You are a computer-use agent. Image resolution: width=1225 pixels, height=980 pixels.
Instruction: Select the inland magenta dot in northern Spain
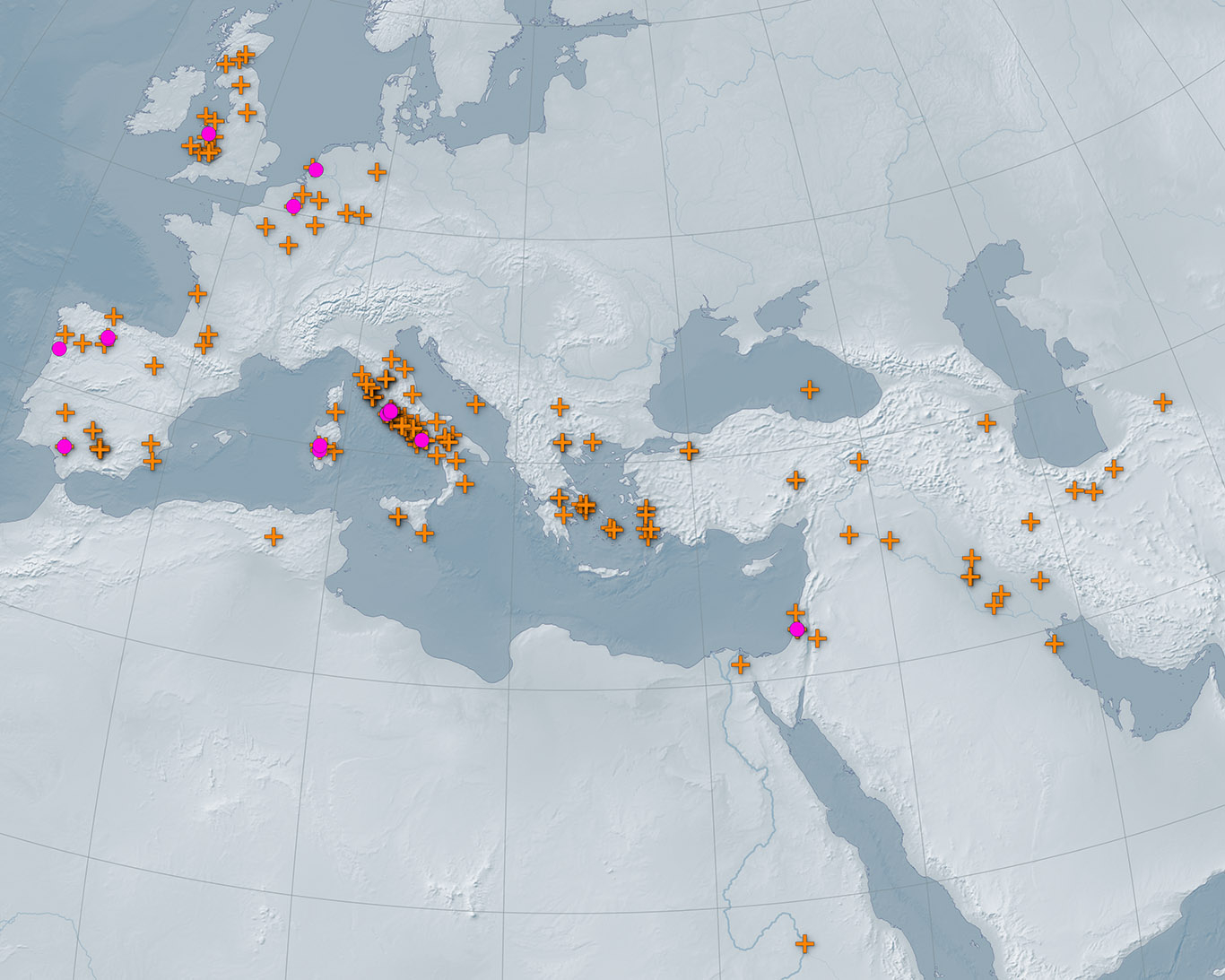108,338
